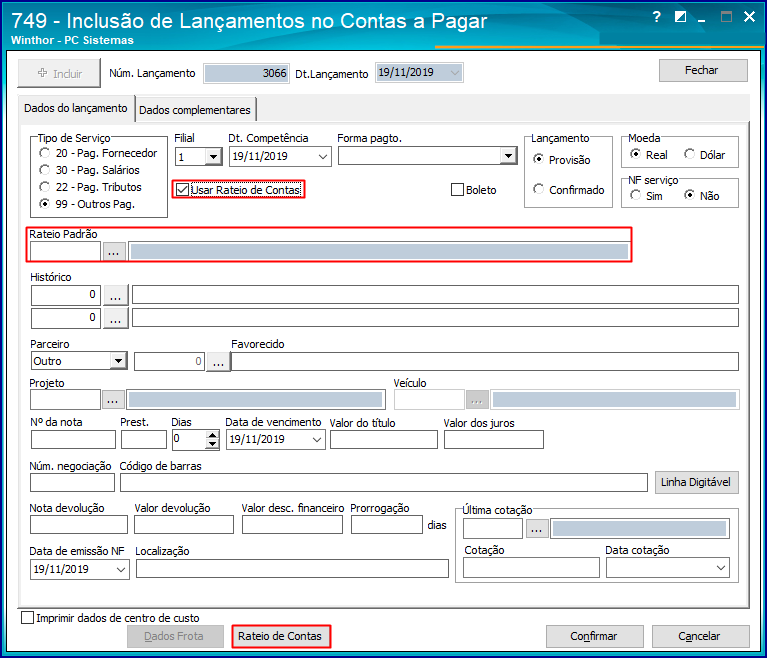Expand Forma pagto. dropdown
Image resolution: width=767 pixels, height=658 pixels.
508,156
